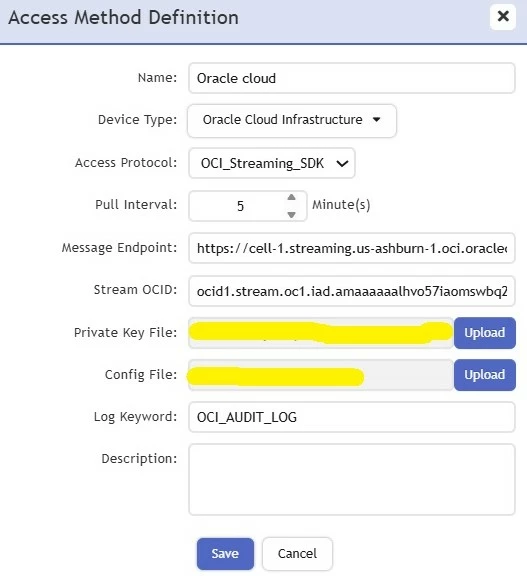This screenshot has height=587, width=527.
Task: Decrease Pull Interval with down arrow
Action: (291, 215)
